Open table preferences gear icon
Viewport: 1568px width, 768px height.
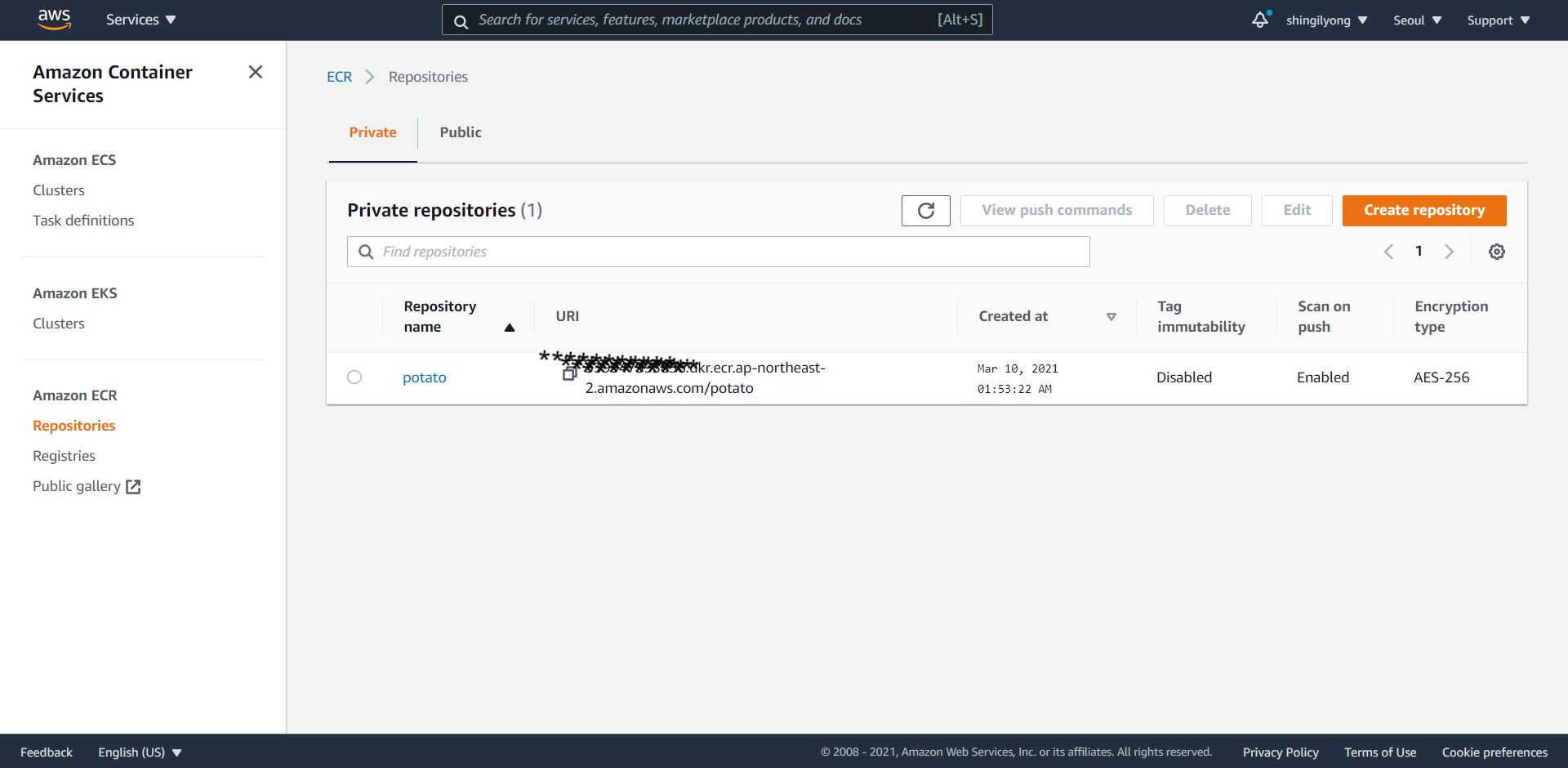[1497, 252]
